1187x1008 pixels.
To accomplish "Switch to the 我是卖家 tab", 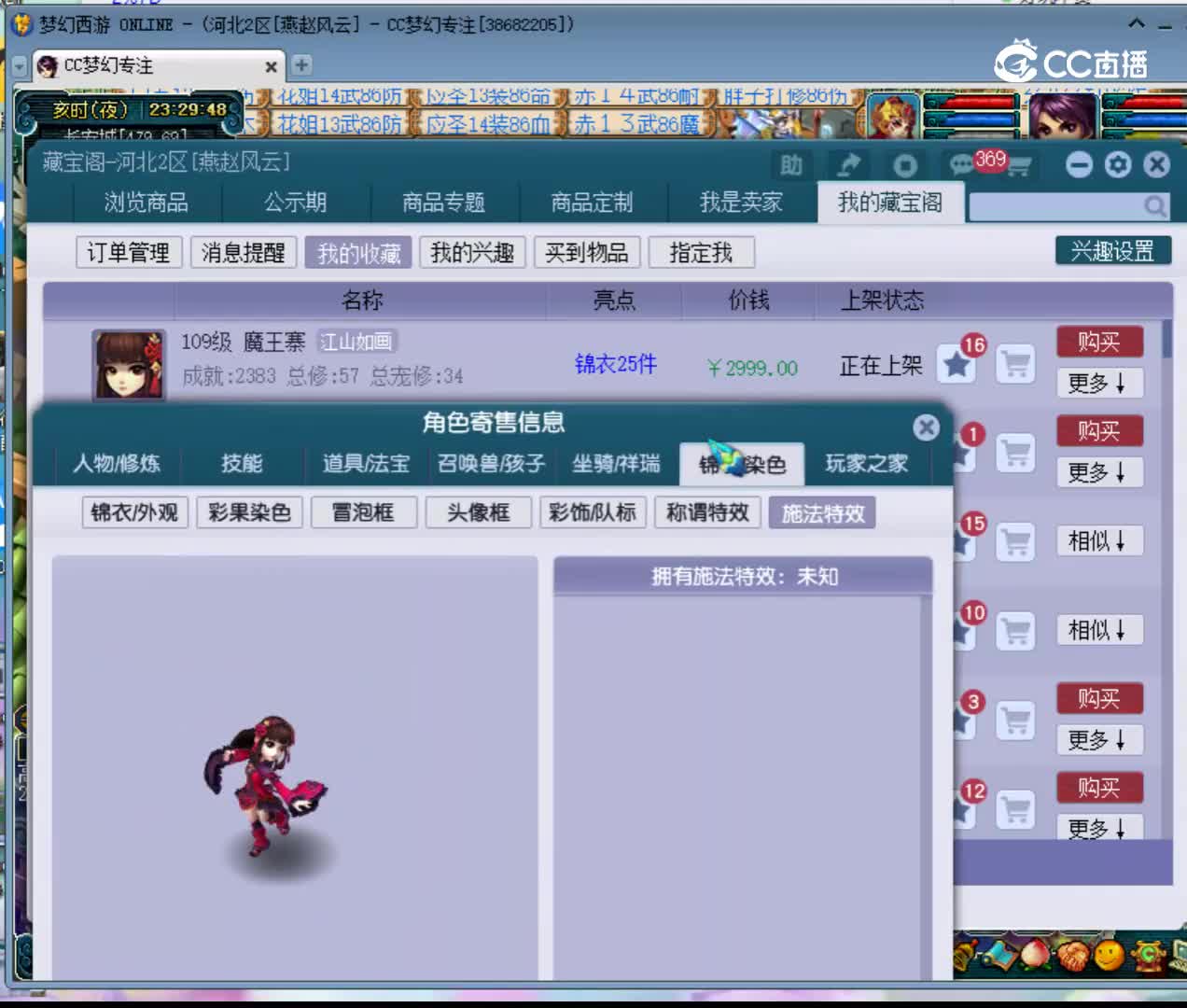I will (741, 203).
